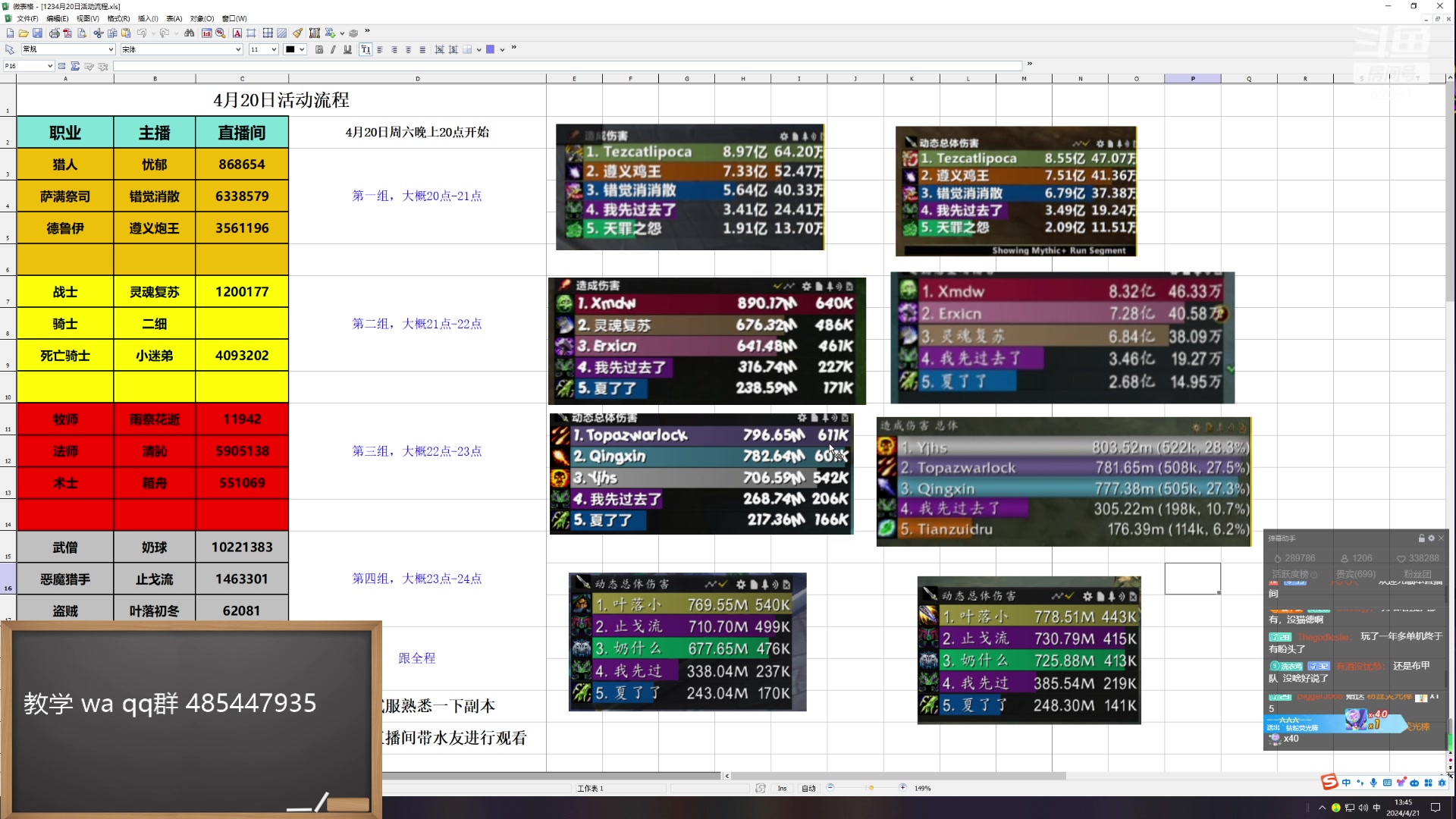The image size is (1456, 819).
Task: Click the Print toolbar icon
Action: 55,33
